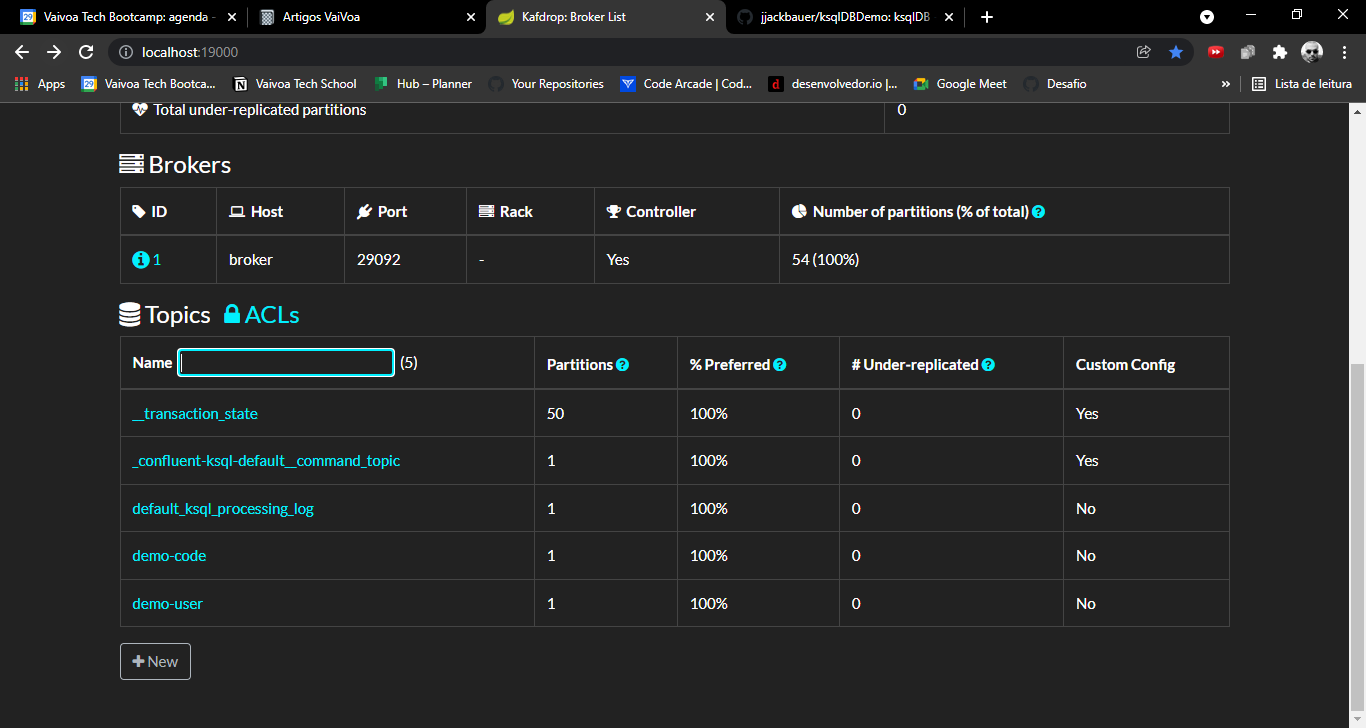The height and width of the screenshot is (728, 1366).
Task: Open the Chrome profile avatar
Action: pyautogui.click(x=1312, y=52)
